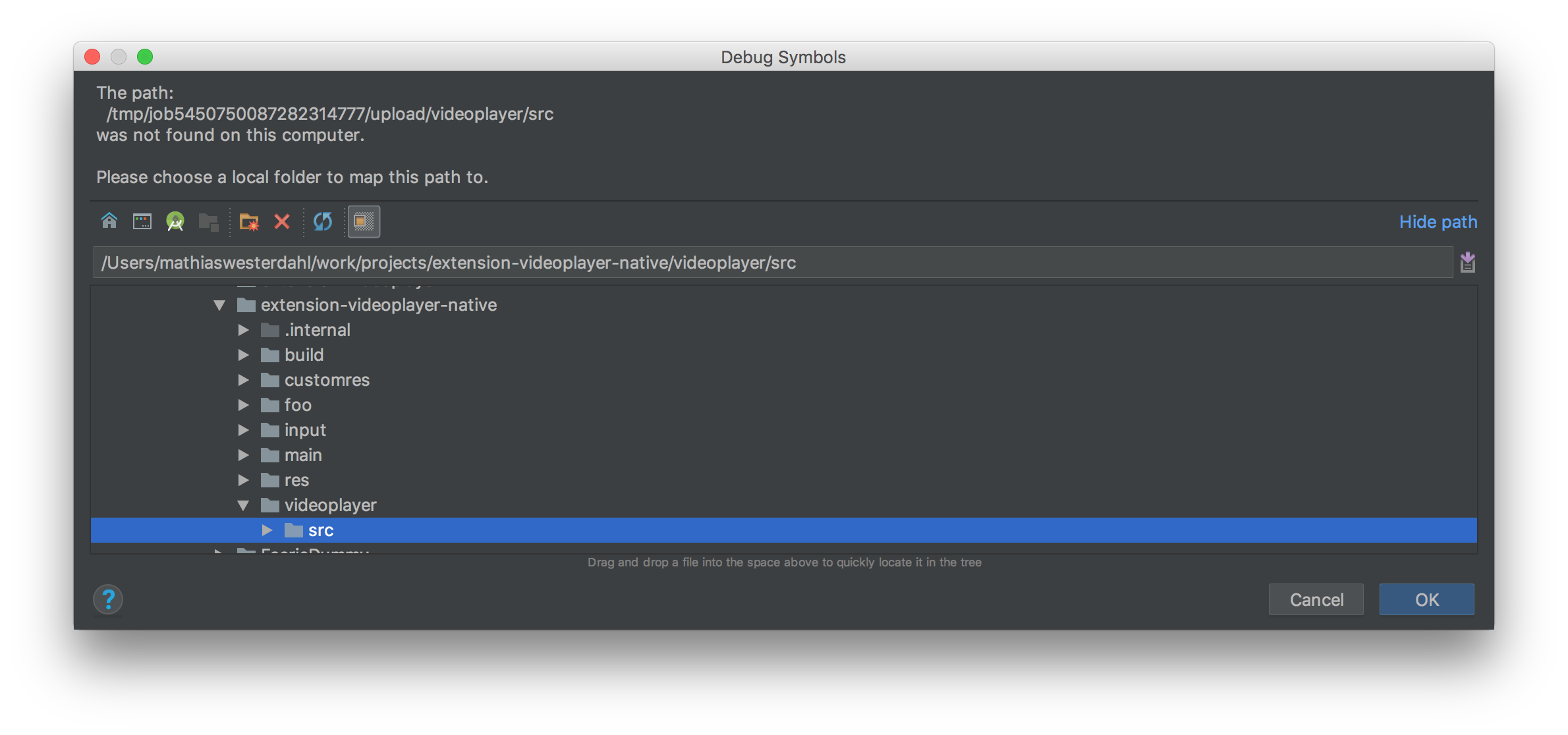The image size is (1568, 735).
Task: Toggle show hidden files and directories
Action: click(x=364, y=221)
